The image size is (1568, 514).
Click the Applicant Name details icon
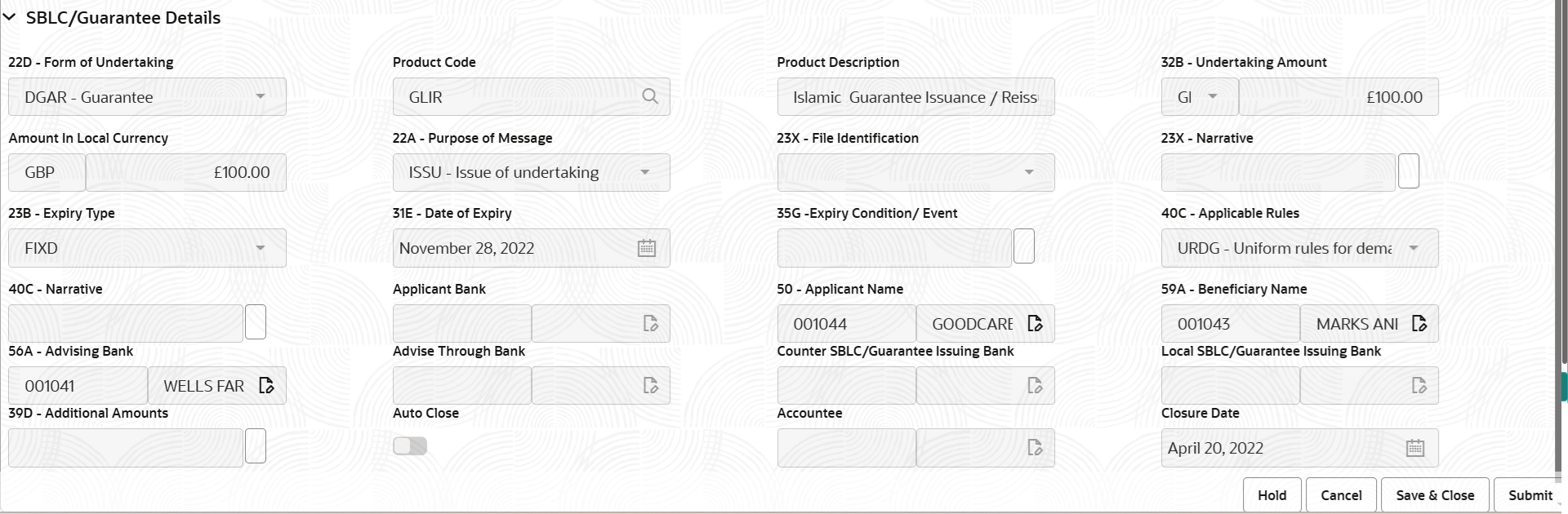coord(1035,324)
